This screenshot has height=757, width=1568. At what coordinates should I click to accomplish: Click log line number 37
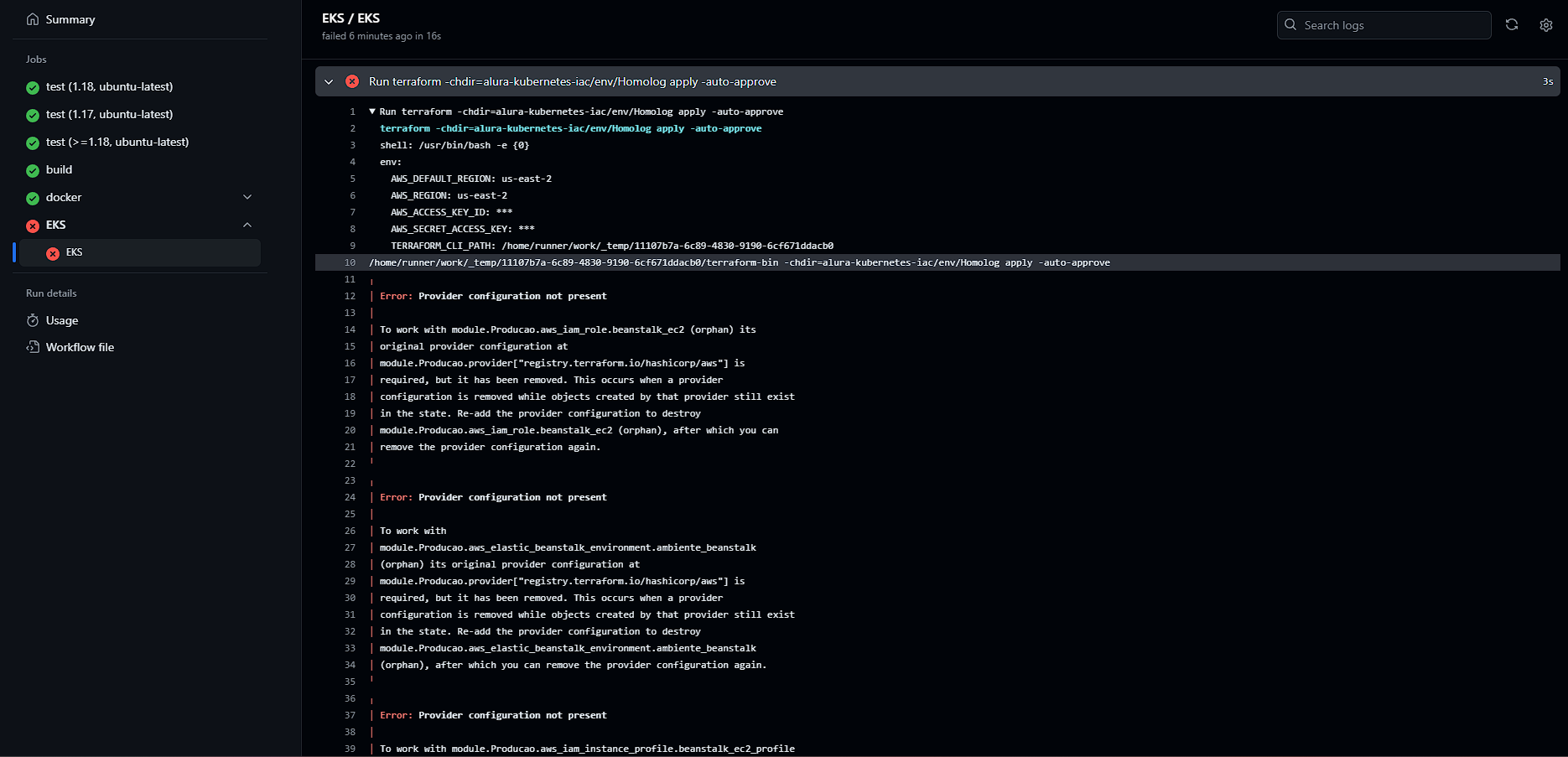click(350, 715)
